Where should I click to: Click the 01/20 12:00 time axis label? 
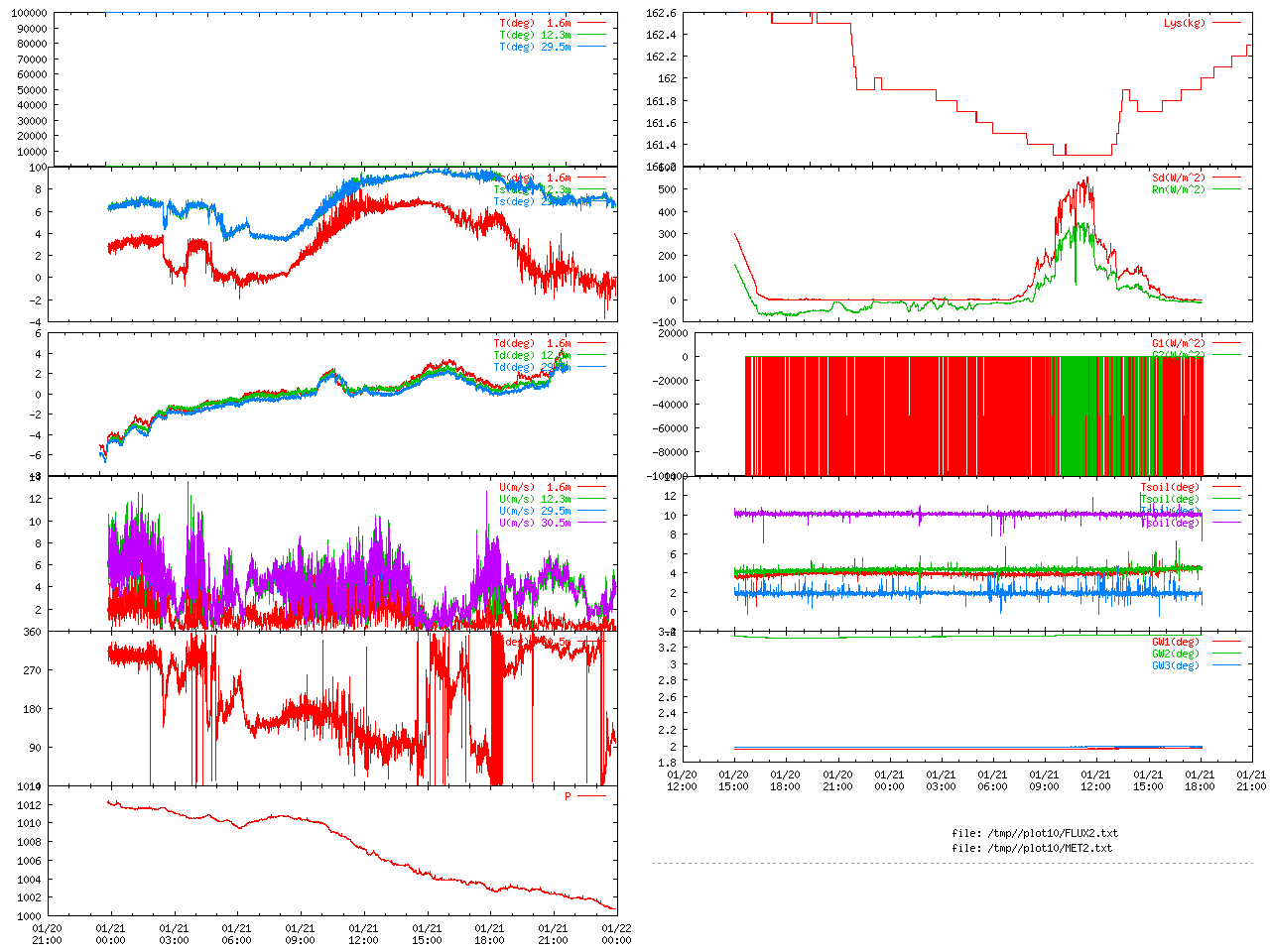(x=682, y=780)
